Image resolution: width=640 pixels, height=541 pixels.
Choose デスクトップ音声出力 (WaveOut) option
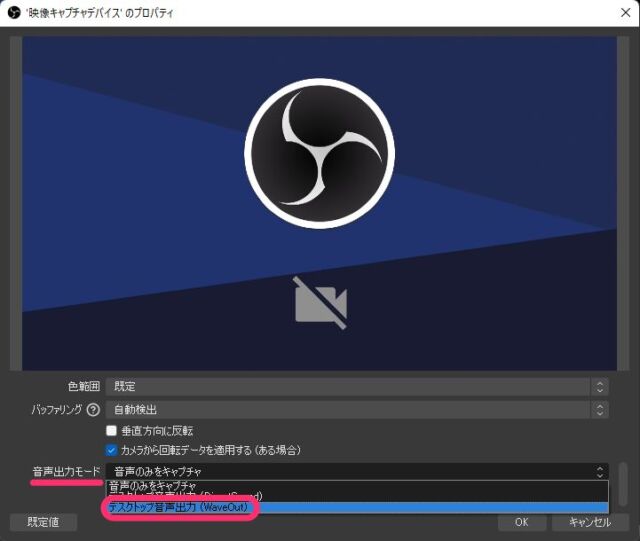pyautogui.click(x=178, y=508)
